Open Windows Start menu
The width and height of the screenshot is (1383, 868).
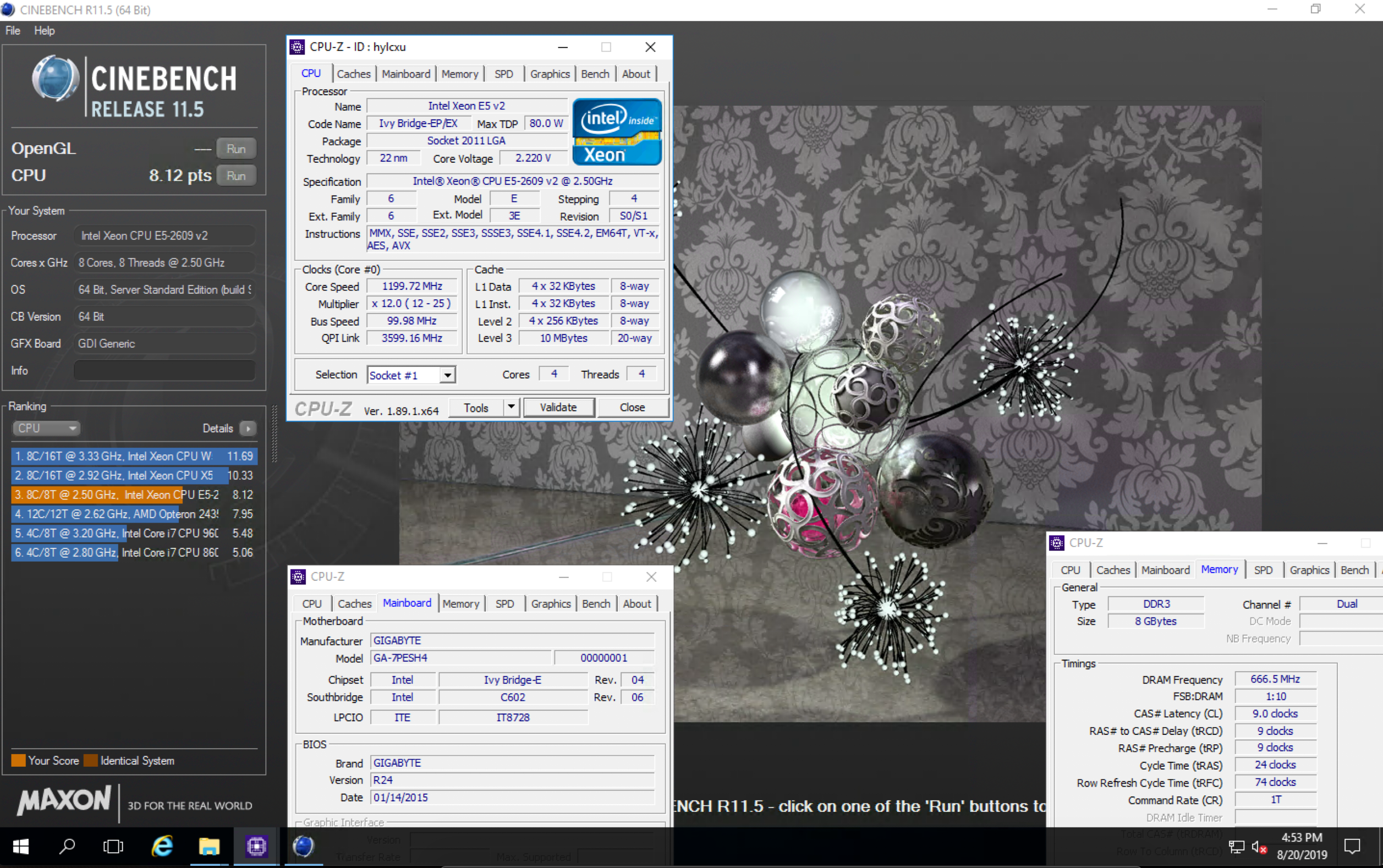click(21, 847)
